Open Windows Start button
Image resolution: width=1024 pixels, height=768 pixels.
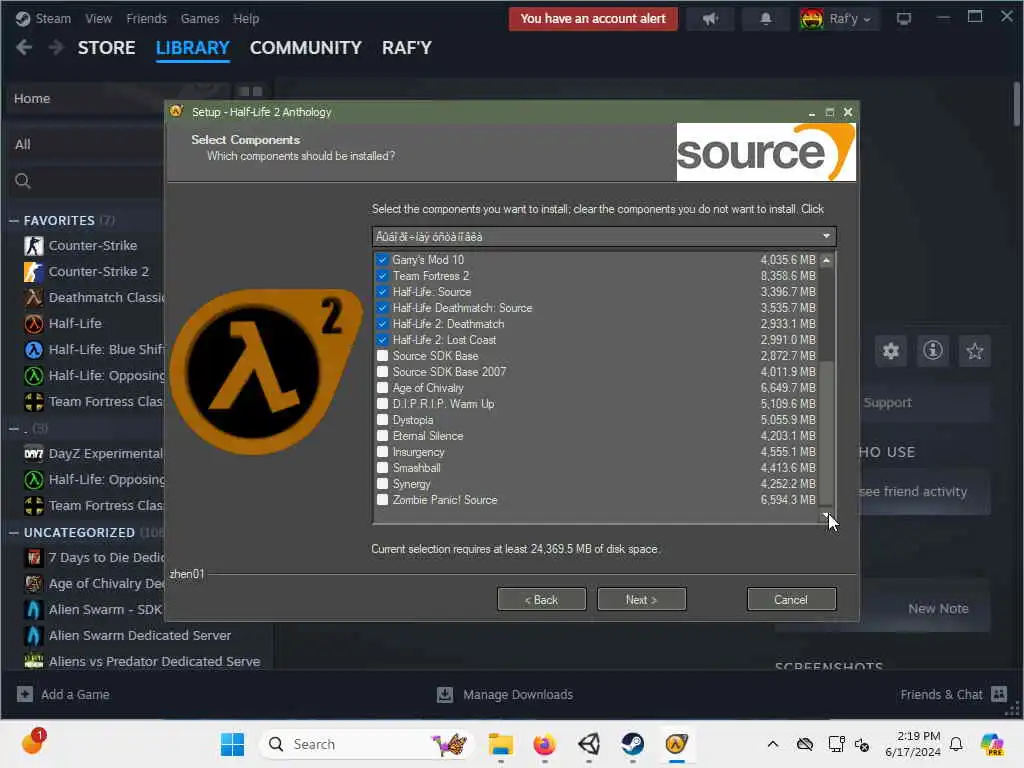click(232, 744)
